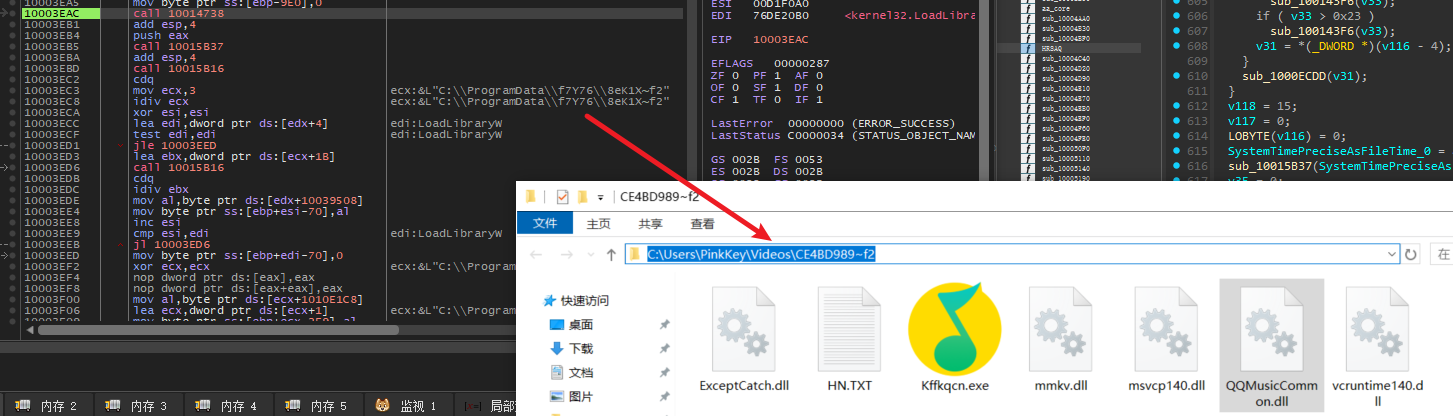
Task: Open the 文件 ribbon tab
Action: pos(545,224)
